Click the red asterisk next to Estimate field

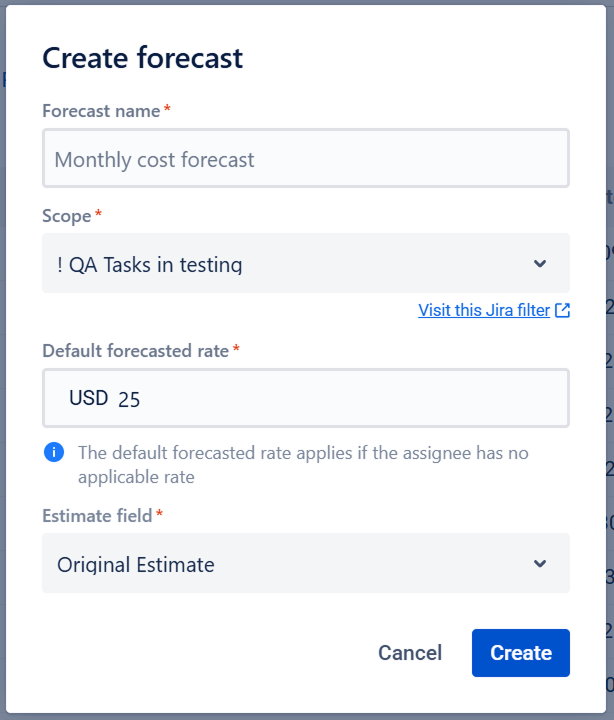tap(159, 515)
